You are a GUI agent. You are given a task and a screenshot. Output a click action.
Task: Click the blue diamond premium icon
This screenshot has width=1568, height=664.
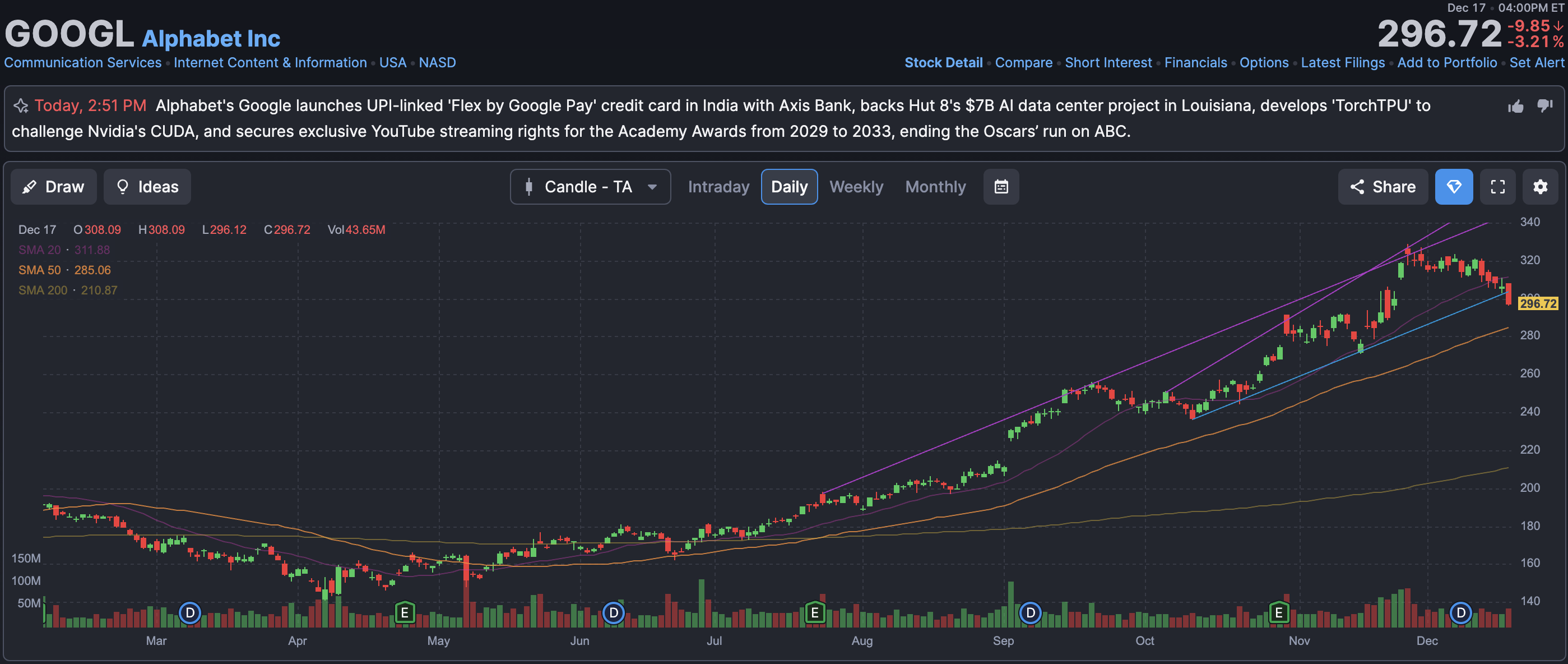1454,186
